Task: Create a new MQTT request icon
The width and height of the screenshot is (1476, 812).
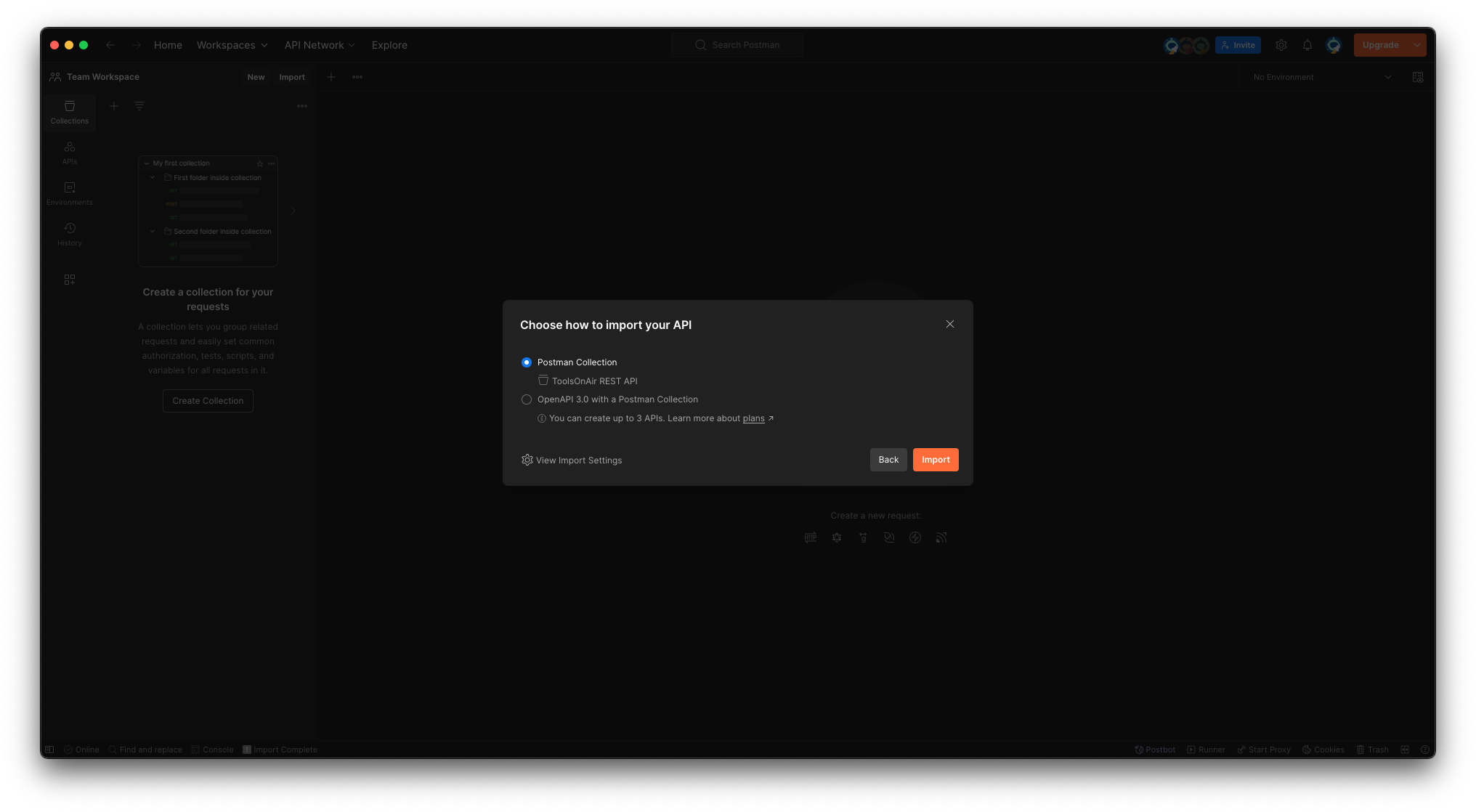Action: (x=941, y=537)
